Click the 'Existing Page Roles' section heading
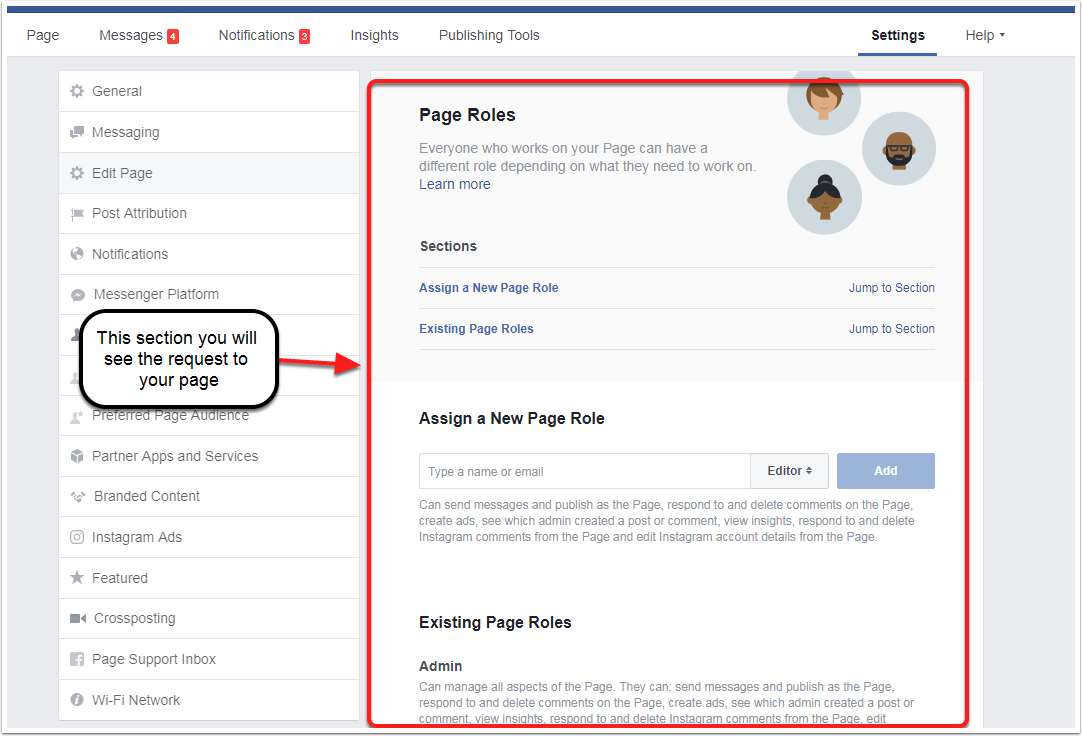Viewport: 1082px width, 736px height. [495, 623]
